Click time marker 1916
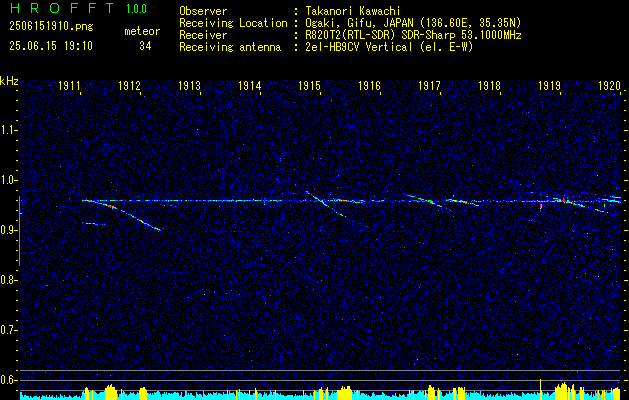Image resolution: width=629 pixels, height=400 pixels. 369,85
